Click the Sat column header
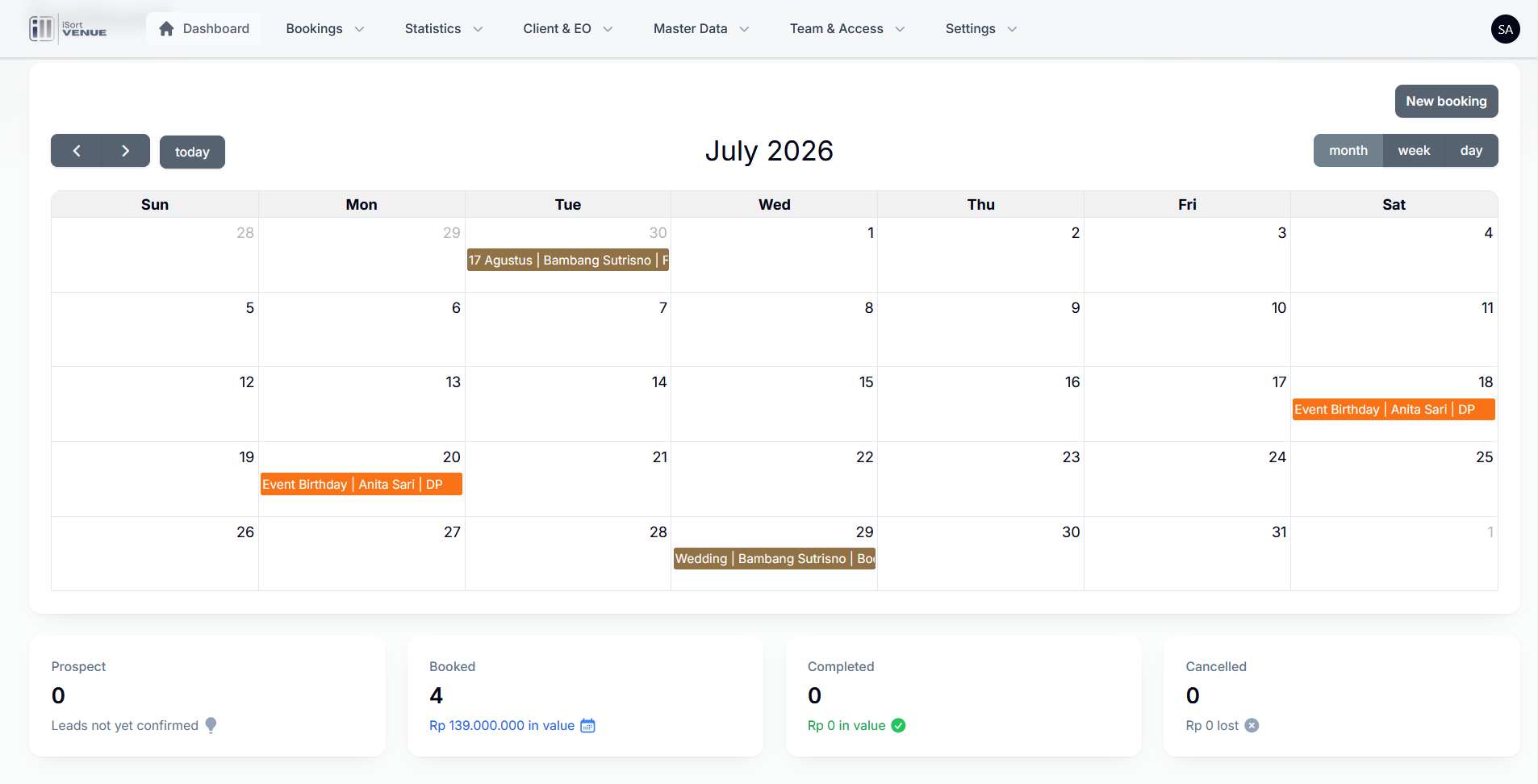 pyautogui.click(x=1394, y=205)
